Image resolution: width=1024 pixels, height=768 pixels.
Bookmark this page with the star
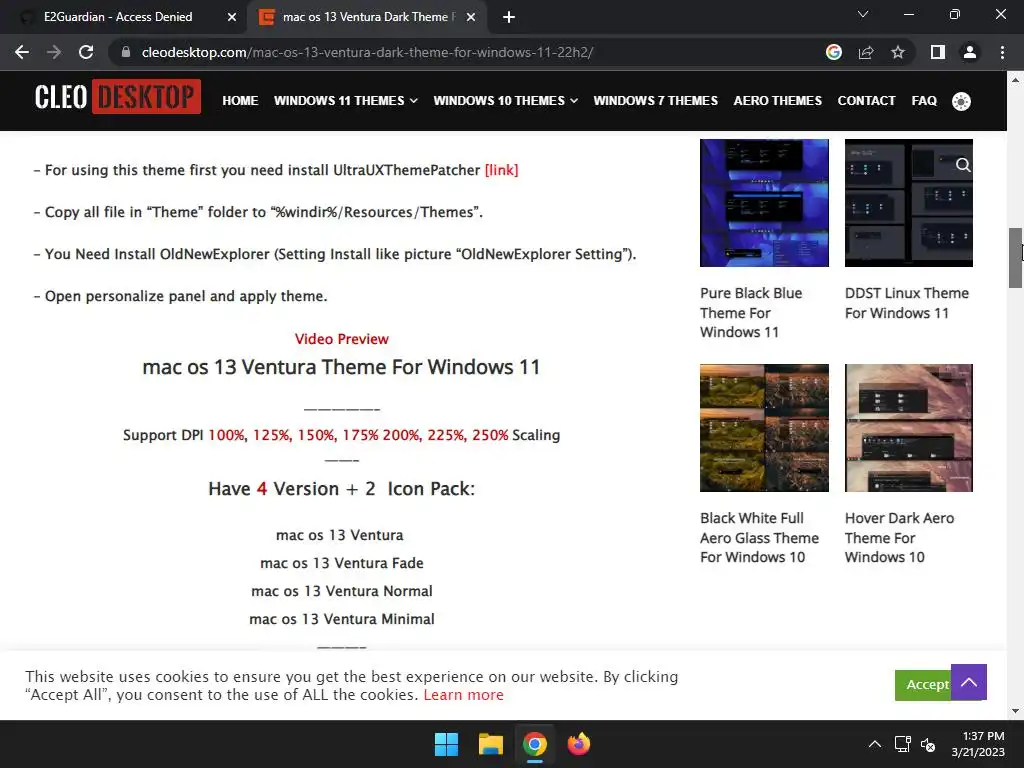coord(898,52)
